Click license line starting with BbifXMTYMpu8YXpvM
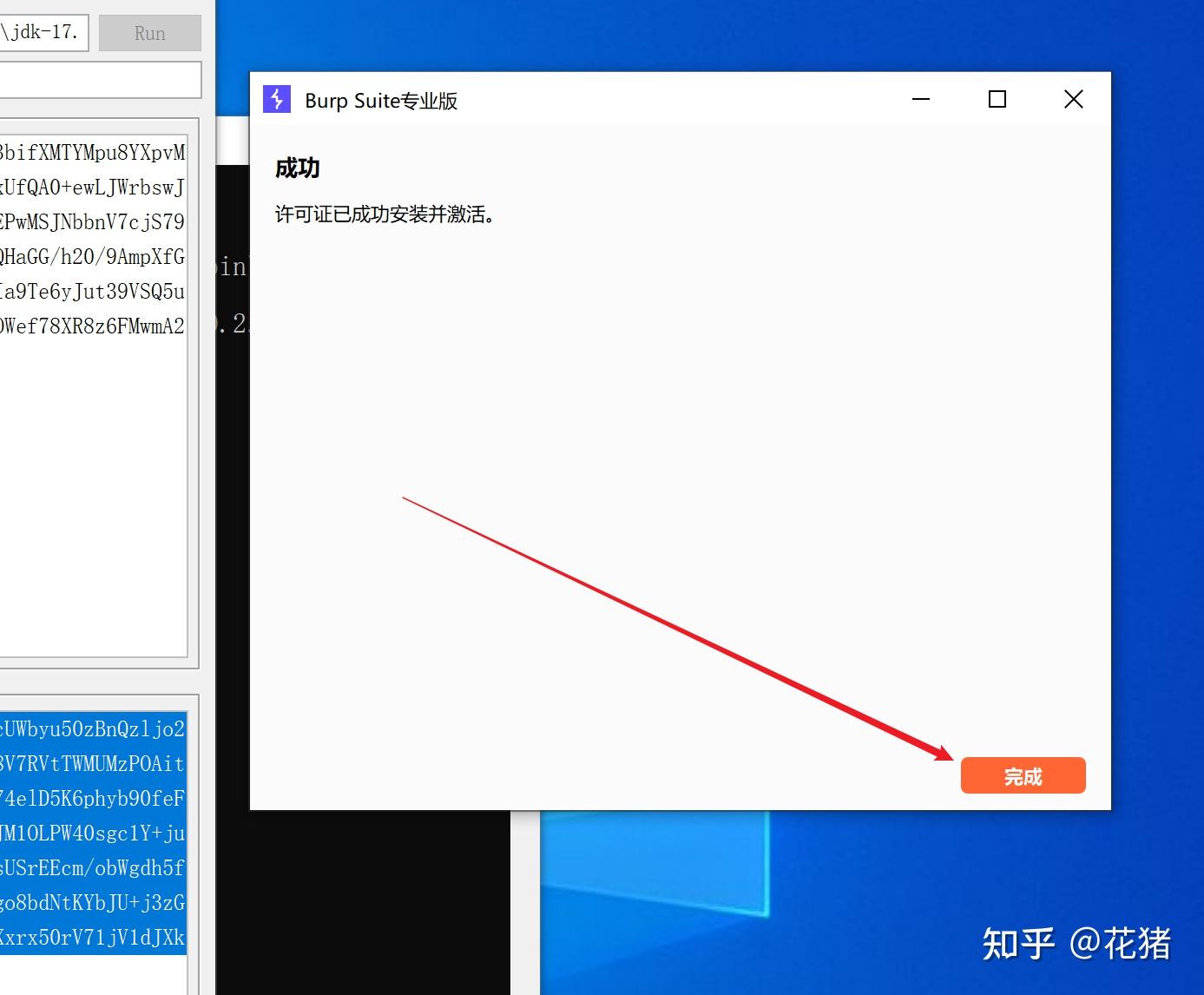Viewport: 1204px width, 995px height. pos(92,153)
